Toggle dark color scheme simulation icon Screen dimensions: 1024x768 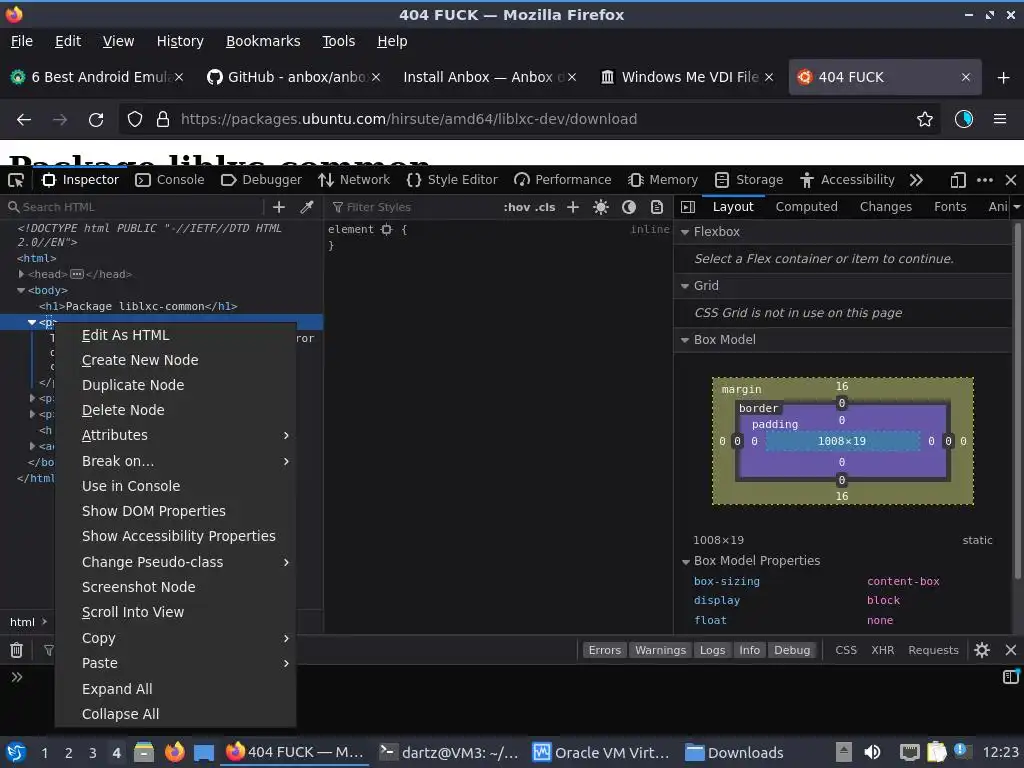[629, 207]
